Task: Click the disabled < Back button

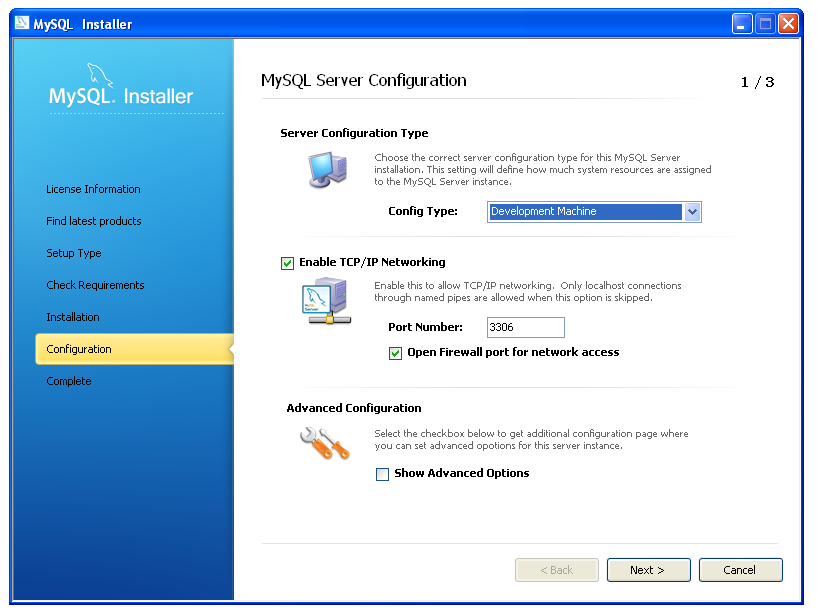Action: (x=556, y=570)
